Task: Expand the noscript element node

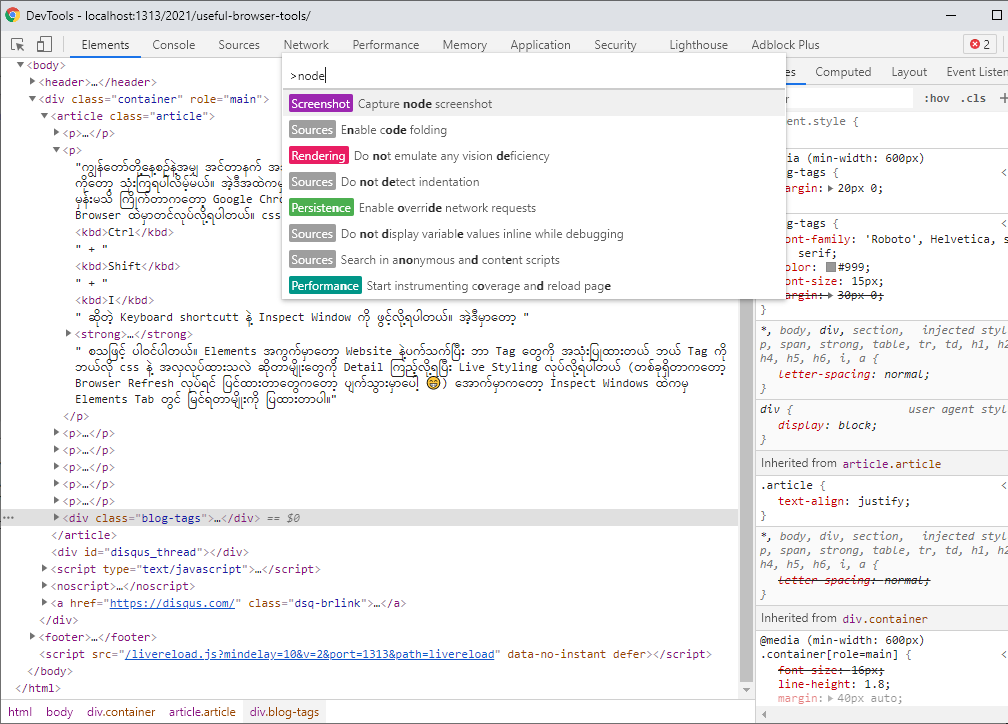Action: pos(44,586)
